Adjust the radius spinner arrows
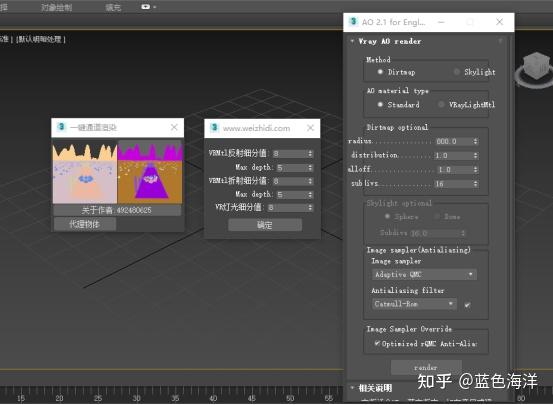 [x=475, y=141]
